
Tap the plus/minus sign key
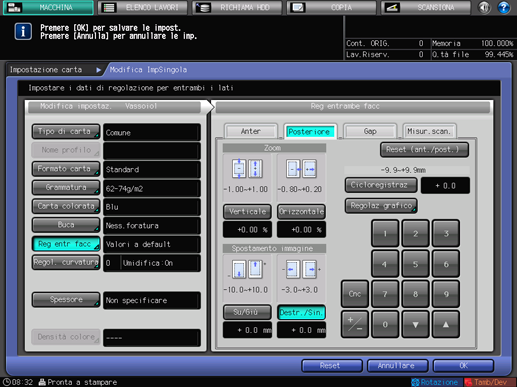pos(355,324)
